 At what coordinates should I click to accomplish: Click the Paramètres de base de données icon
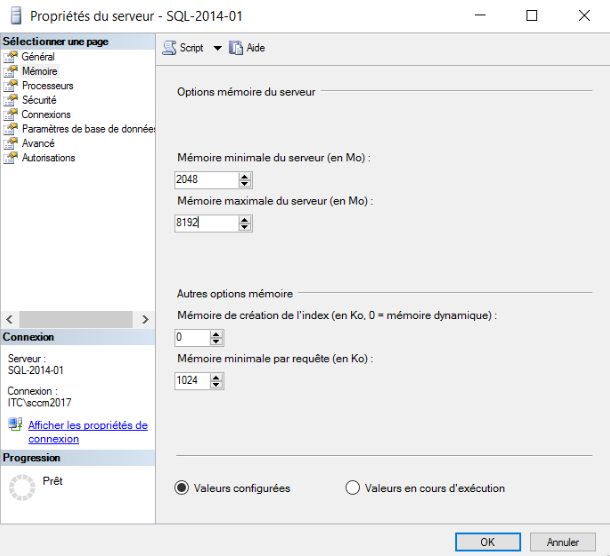coord(11,129)
